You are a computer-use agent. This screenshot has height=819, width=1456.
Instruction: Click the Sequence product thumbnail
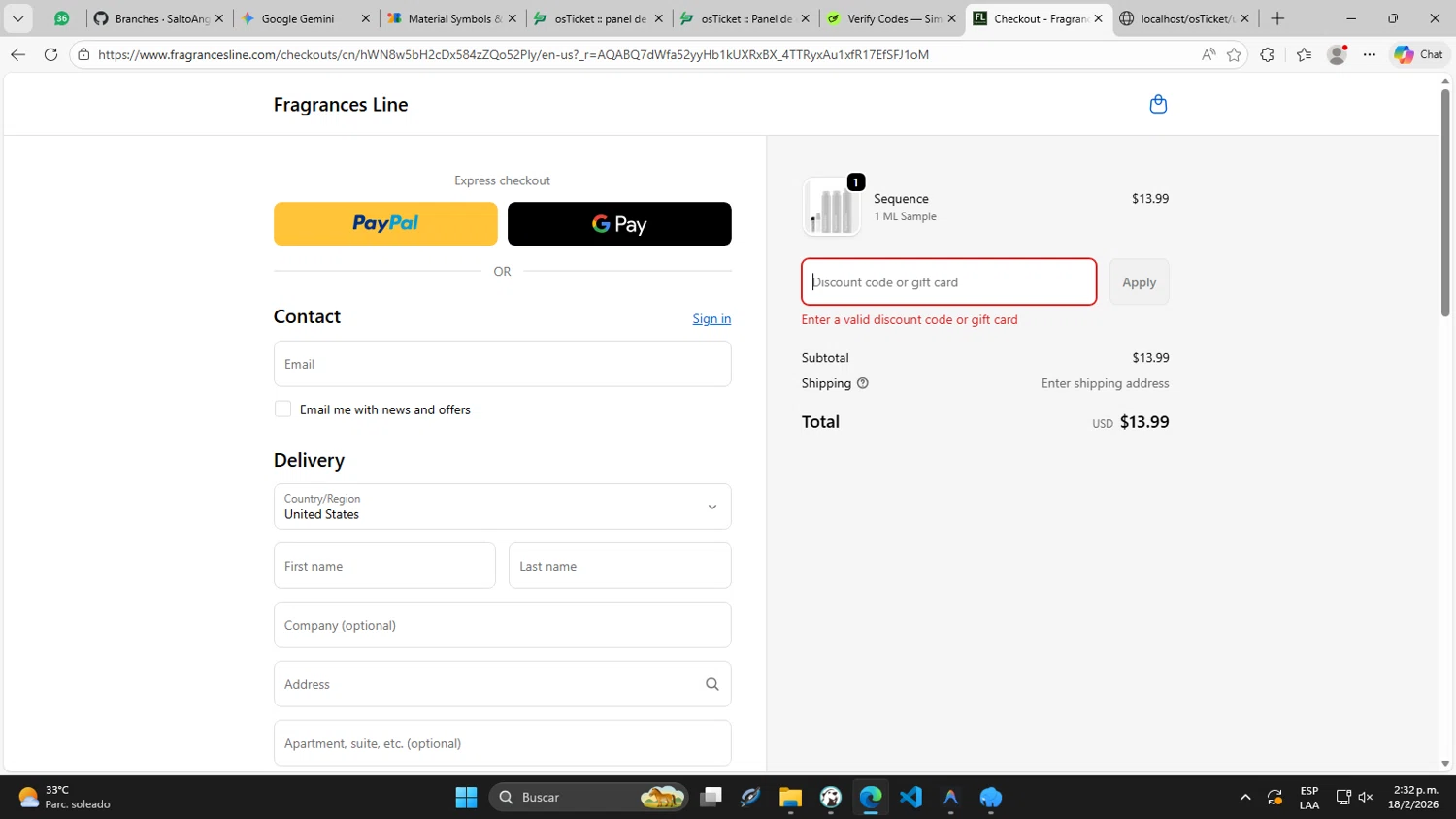coord(832,207)
